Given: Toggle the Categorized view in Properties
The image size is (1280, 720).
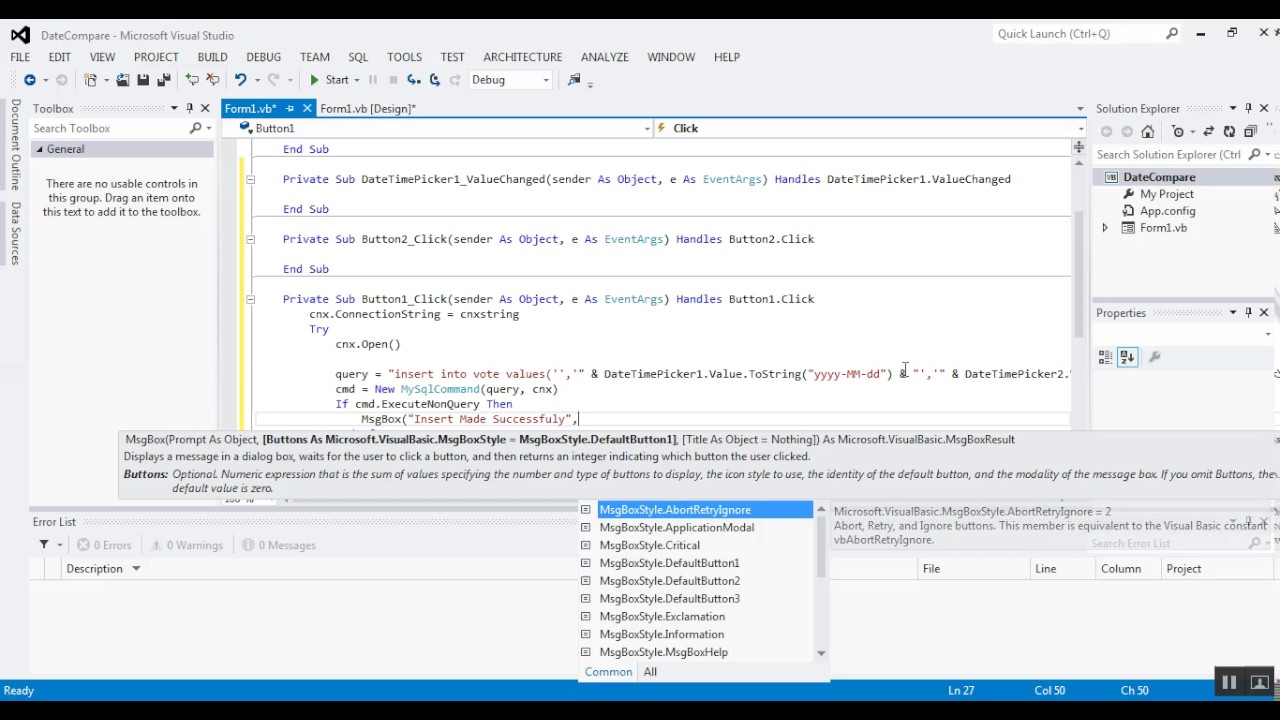Looking at the screenshot, I should click(x=1106, y=357).
